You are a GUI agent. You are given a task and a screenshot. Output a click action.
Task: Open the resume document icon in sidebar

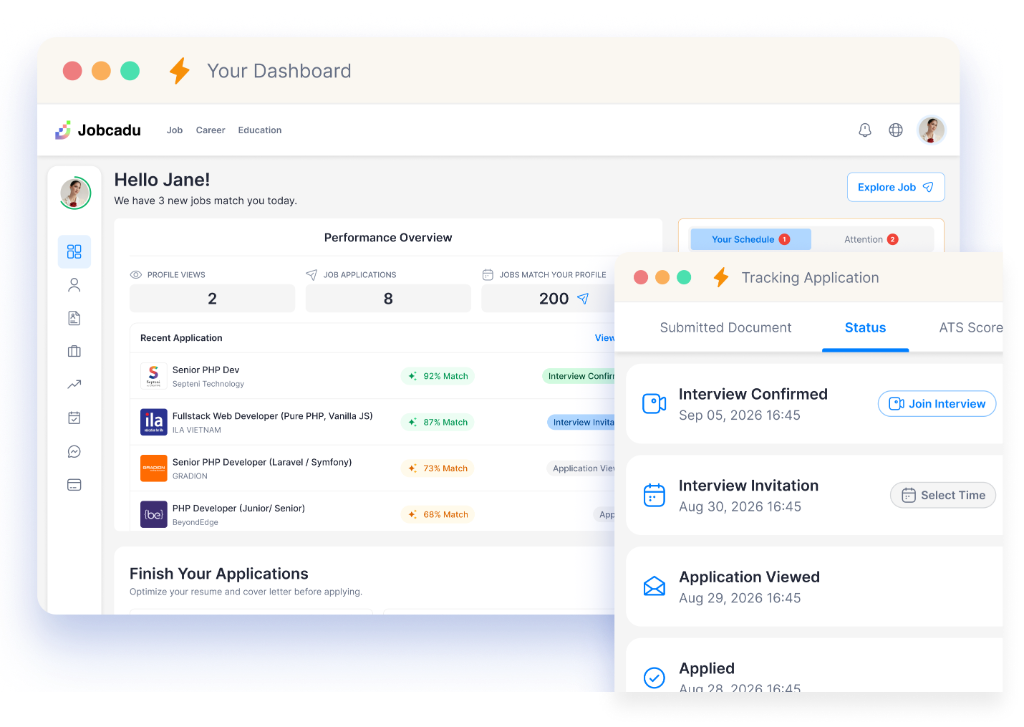pos(74,318)
